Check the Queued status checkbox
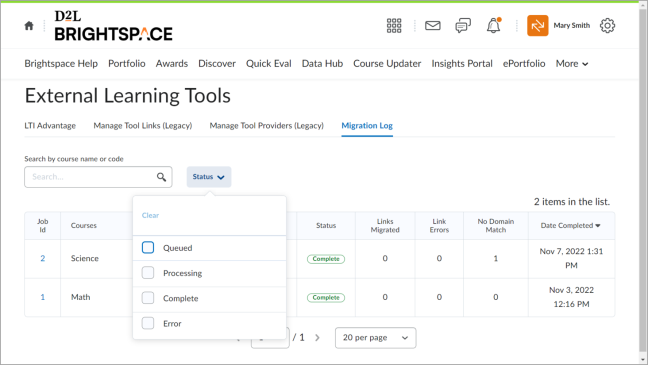This screenshot has height=365, width=648. coord(148,248)
